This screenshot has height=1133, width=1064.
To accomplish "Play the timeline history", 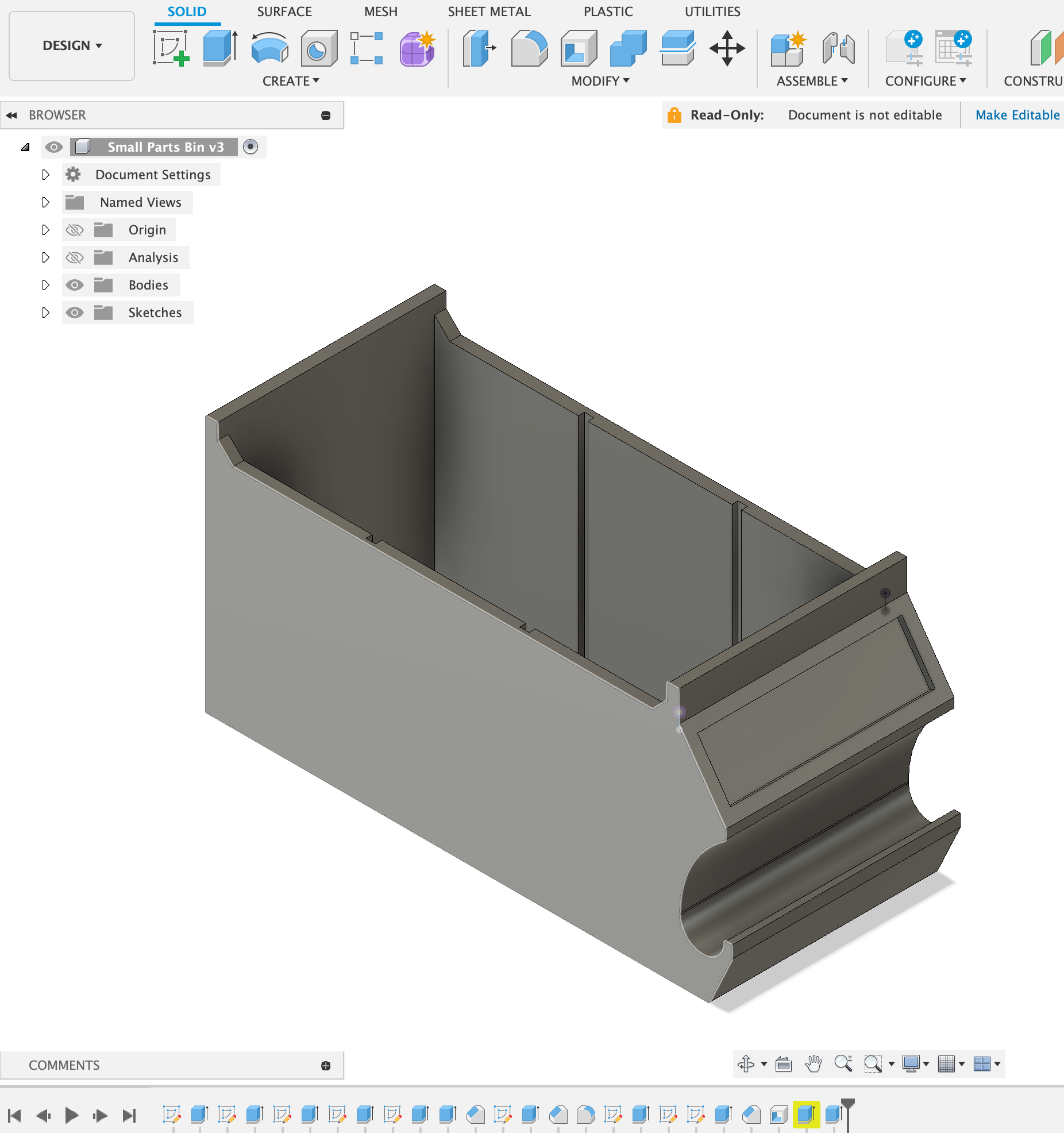I will click(72, 1116).
